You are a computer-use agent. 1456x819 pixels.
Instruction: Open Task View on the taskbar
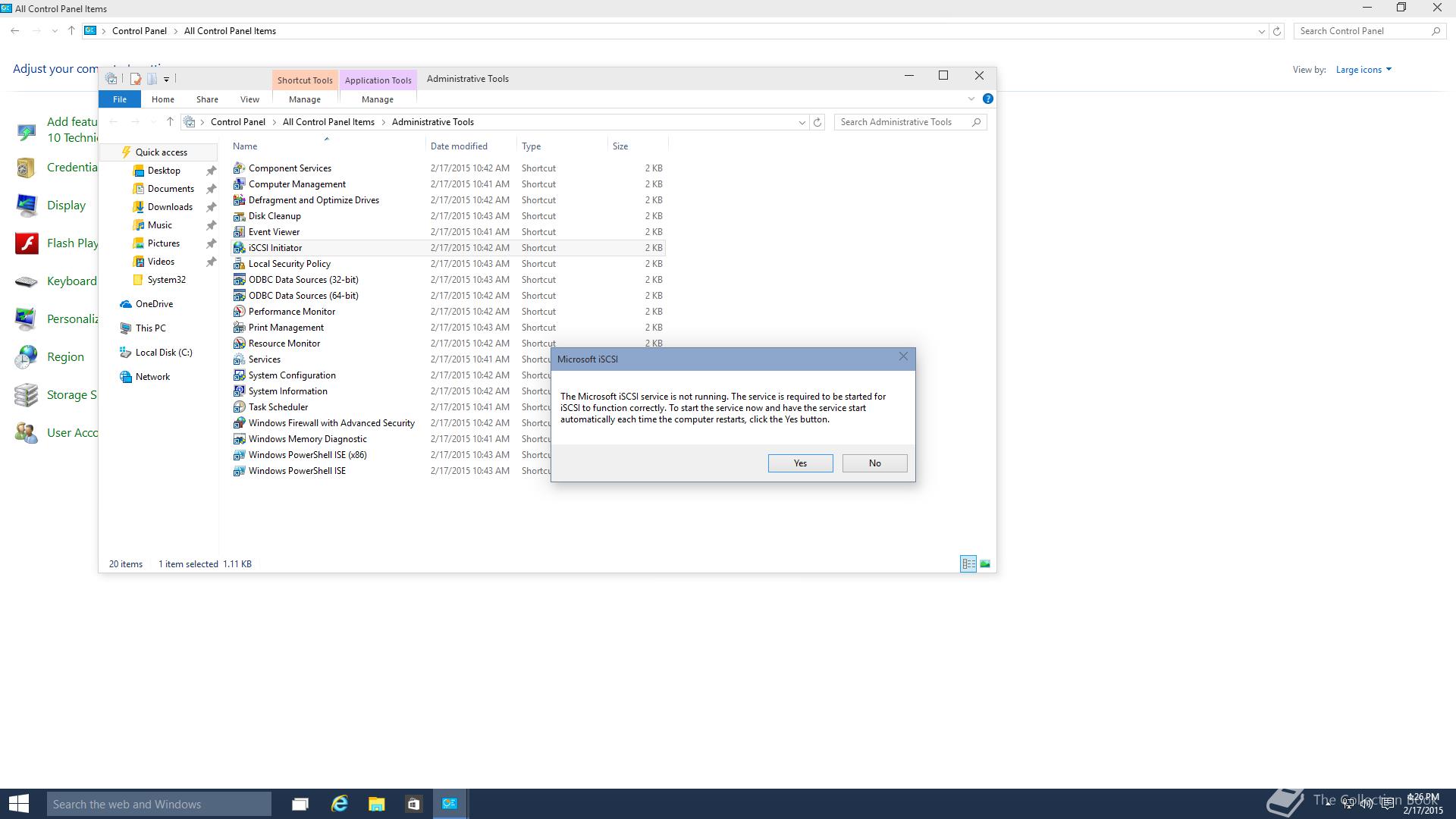pyautogui.click(x=300, y=804)
